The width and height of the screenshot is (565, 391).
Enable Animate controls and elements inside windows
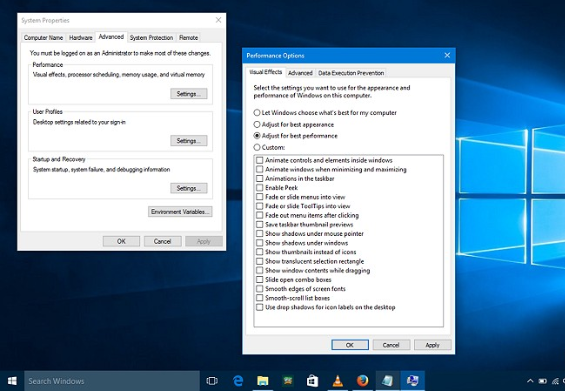[259, 160]
